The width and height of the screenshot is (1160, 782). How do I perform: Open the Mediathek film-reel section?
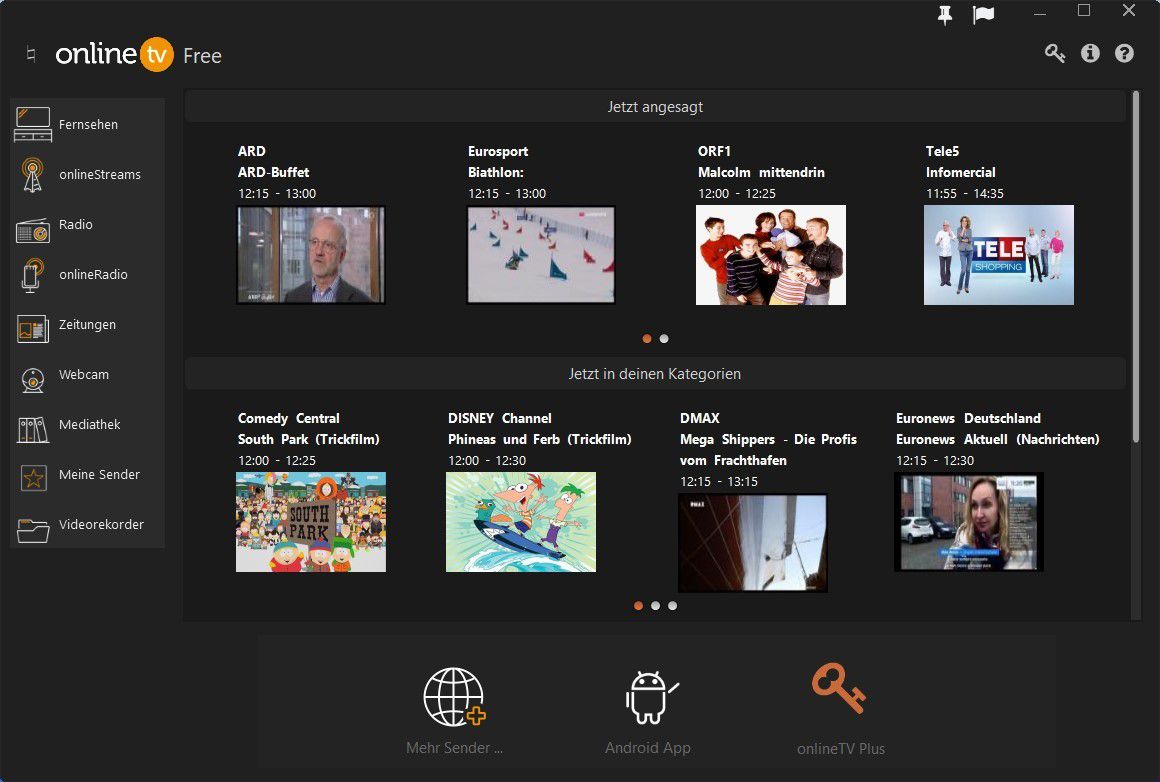tap(89, 424)
